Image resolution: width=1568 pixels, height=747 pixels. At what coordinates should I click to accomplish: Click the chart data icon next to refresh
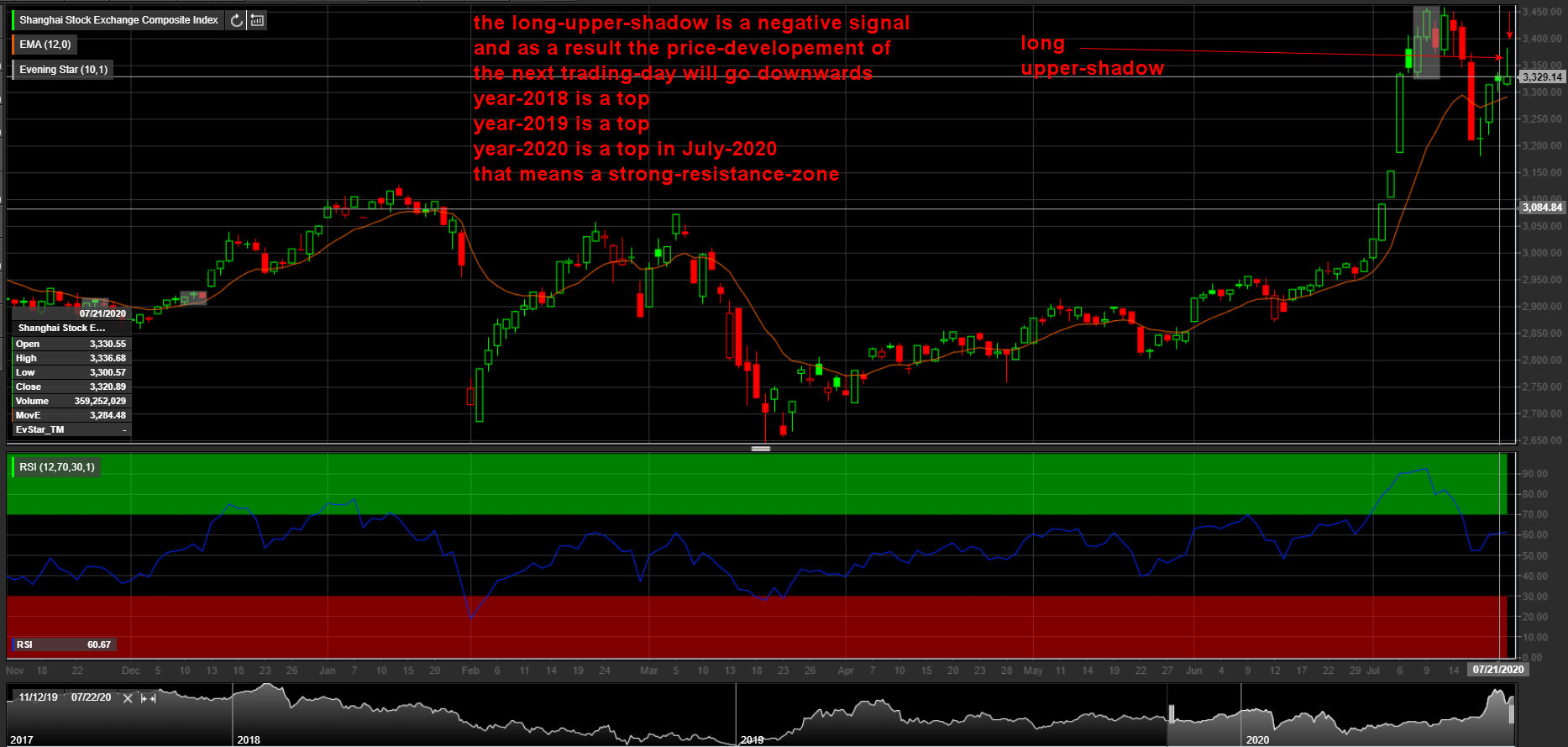coord(257,20)
